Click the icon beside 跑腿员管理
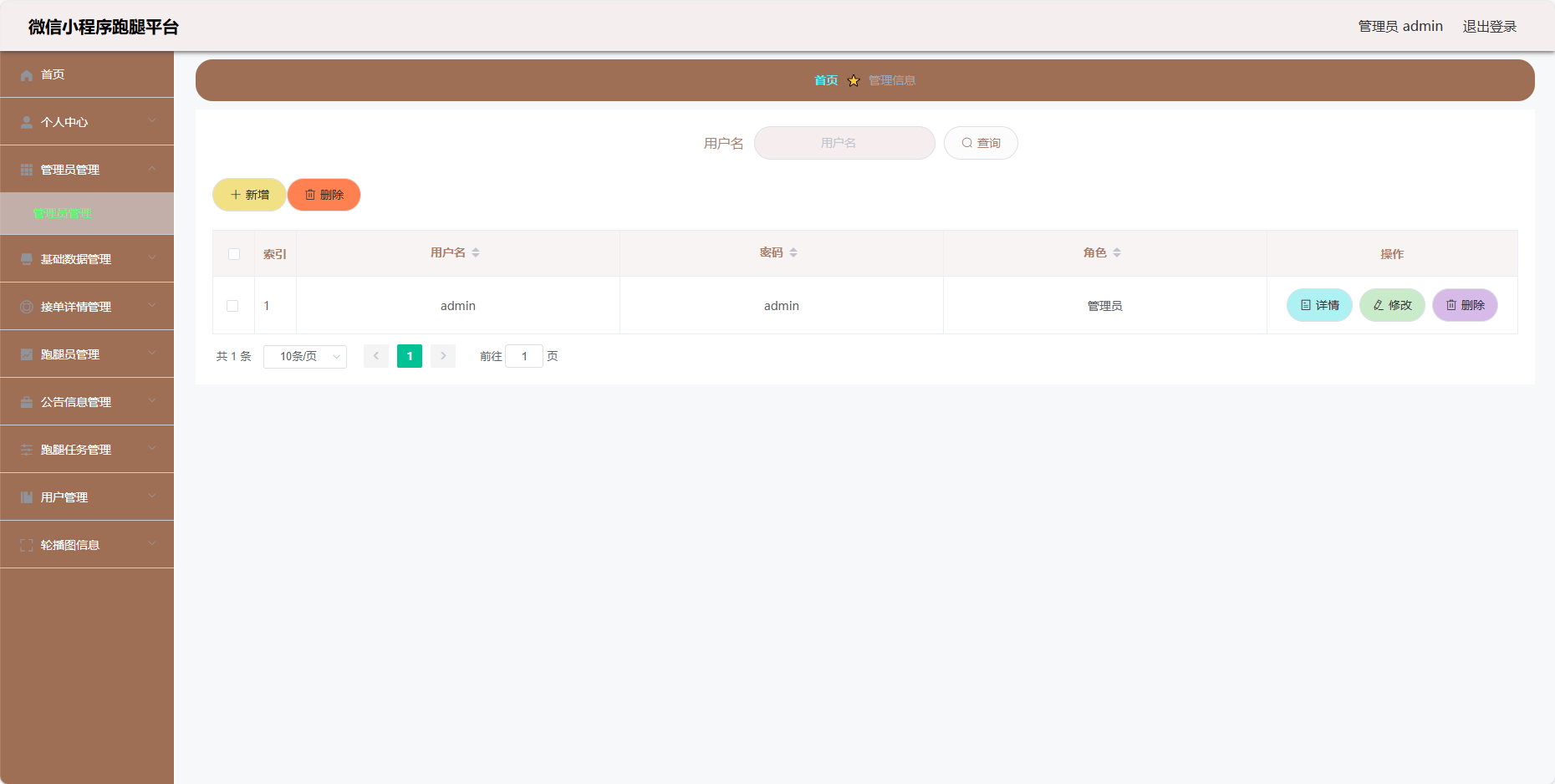 pyautogui.click(x=27, y=354)
